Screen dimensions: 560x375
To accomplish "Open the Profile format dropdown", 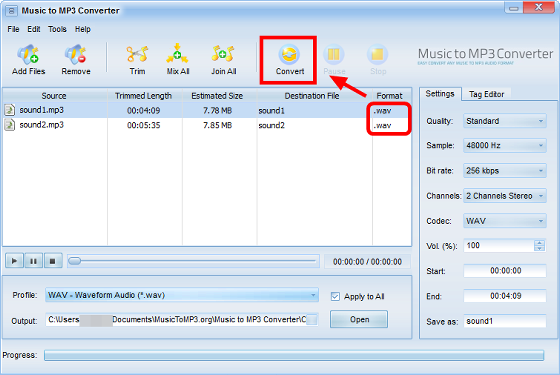I will click(181, 295).
